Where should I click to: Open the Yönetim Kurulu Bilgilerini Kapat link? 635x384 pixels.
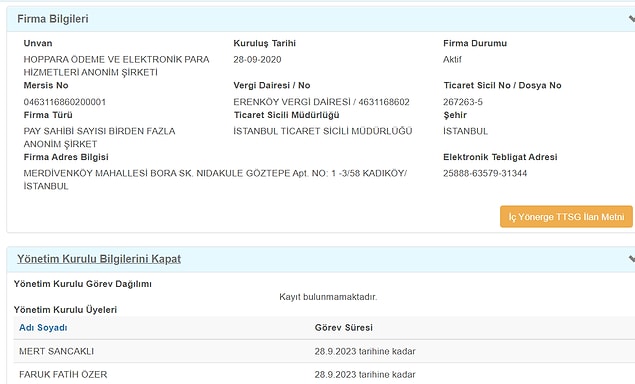tap(99, 259)
